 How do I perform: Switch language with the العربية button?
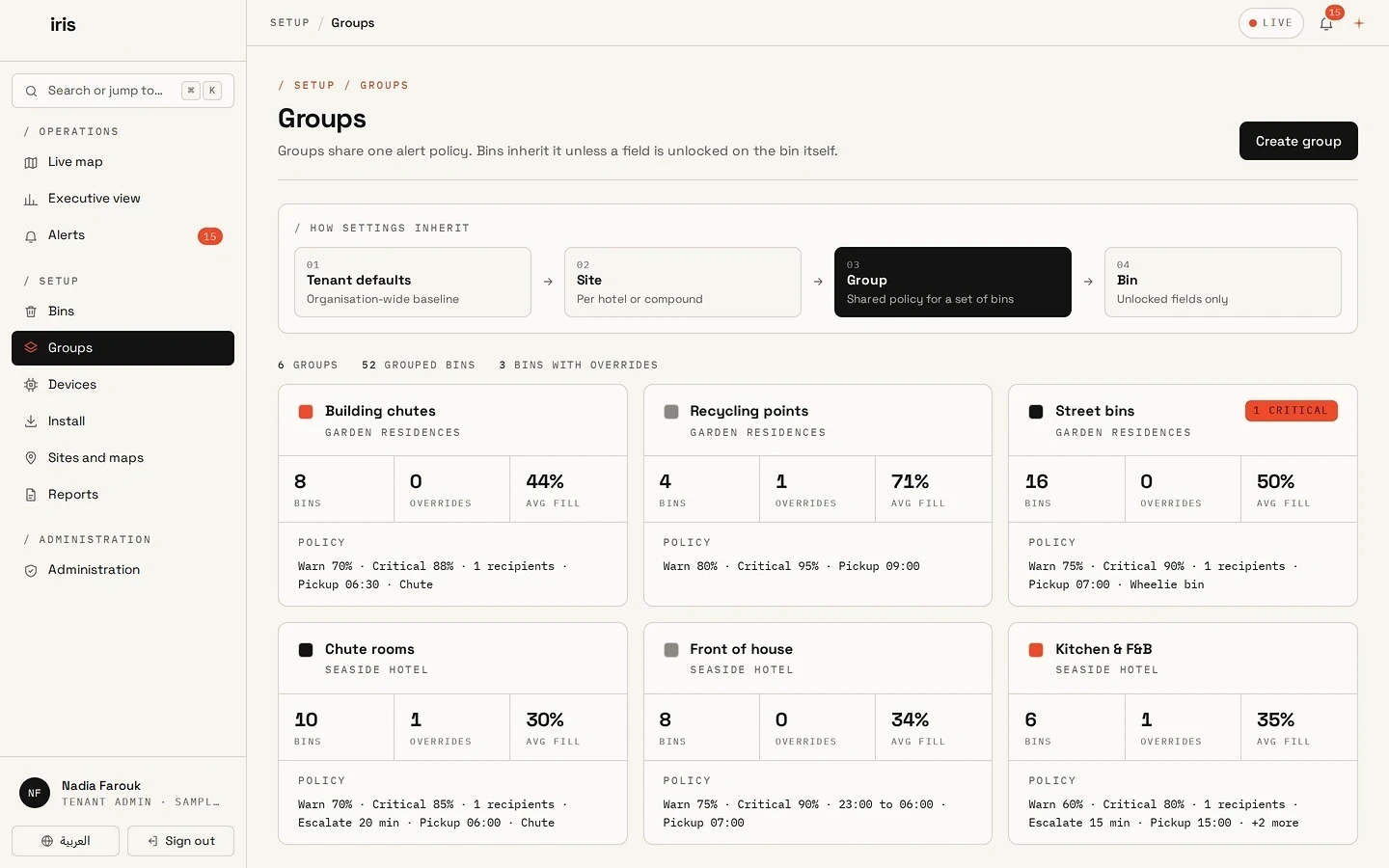coord(66,841)
